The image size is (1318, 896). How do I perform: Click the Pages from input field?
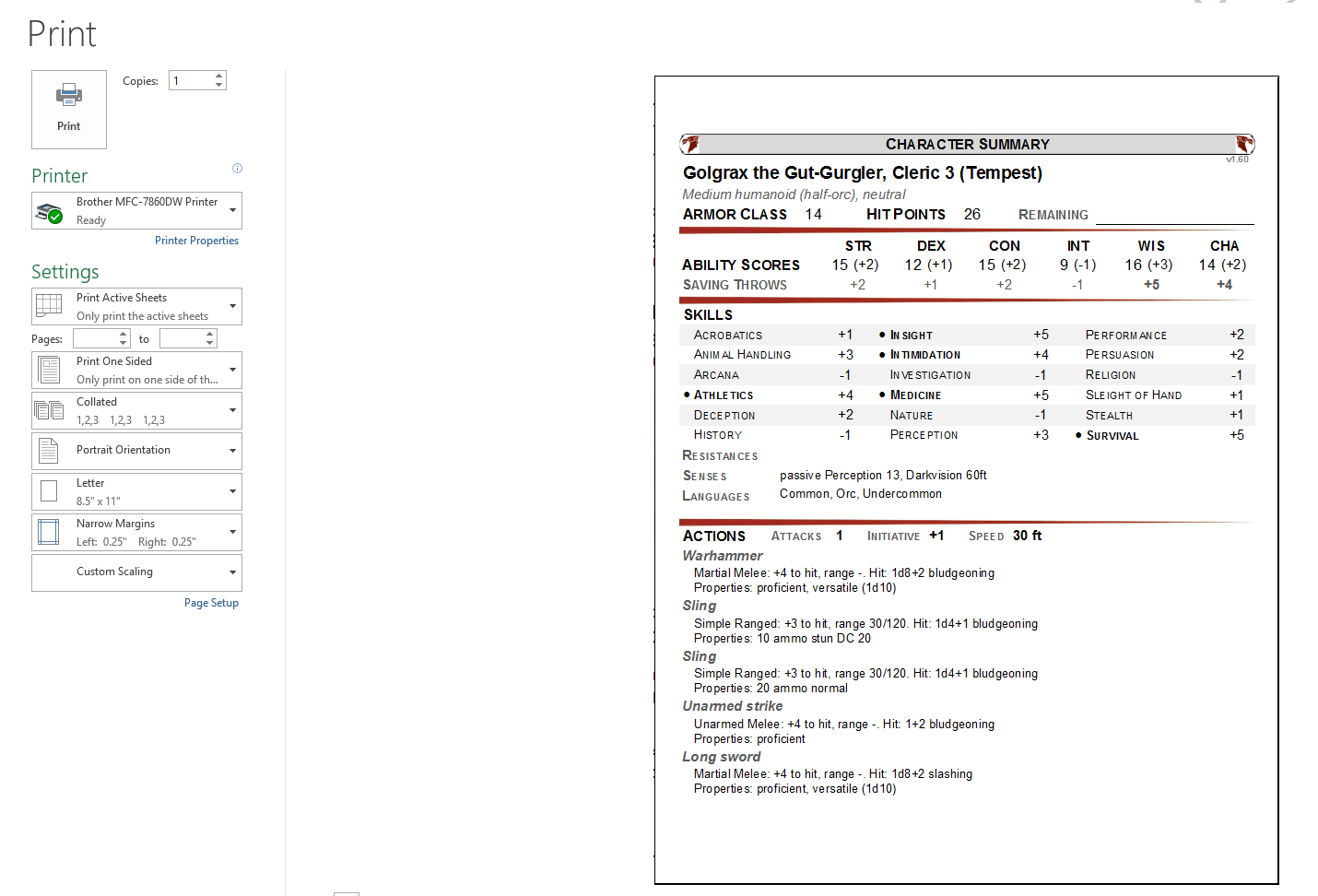pos(96,339)
